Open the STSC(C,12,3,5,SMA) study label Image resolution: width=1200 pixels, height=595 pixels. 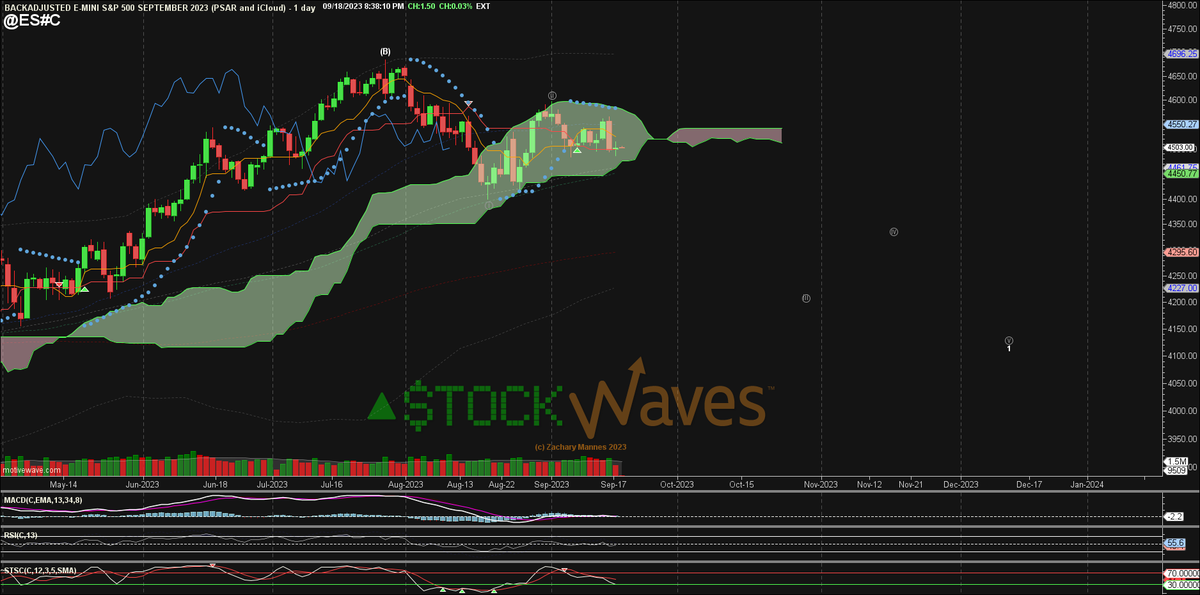point(39,569)
